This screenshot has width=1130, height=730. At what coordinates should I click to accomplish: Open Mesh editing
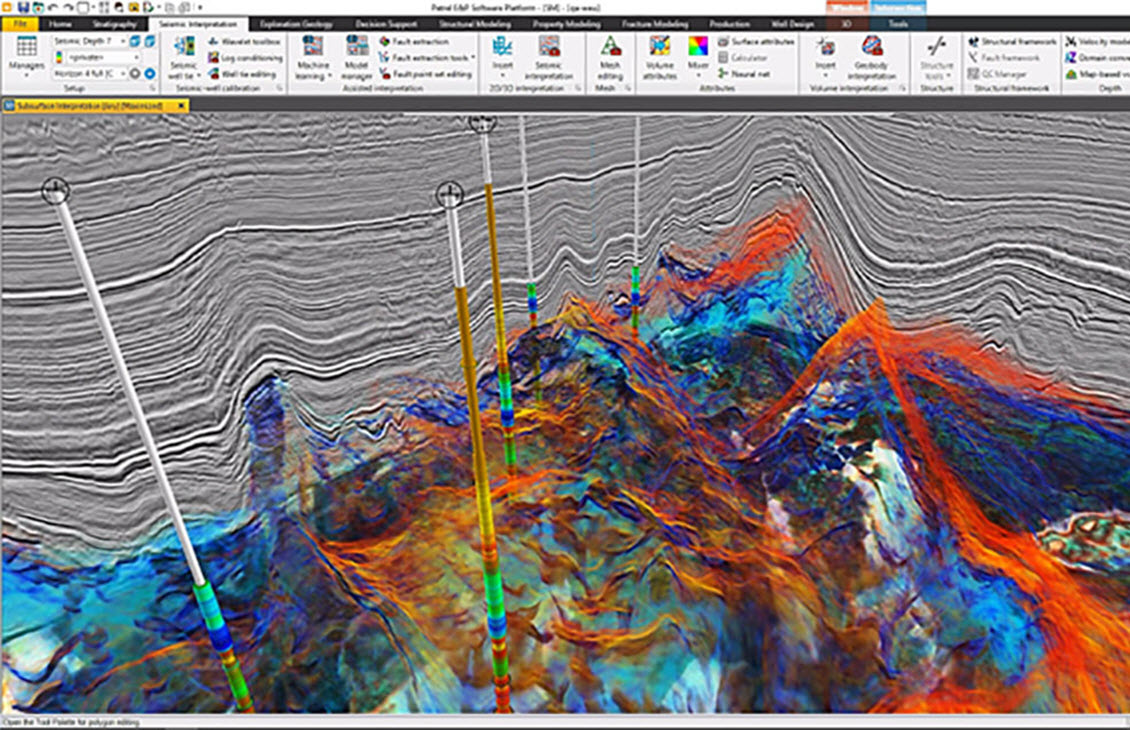point(610,58)
